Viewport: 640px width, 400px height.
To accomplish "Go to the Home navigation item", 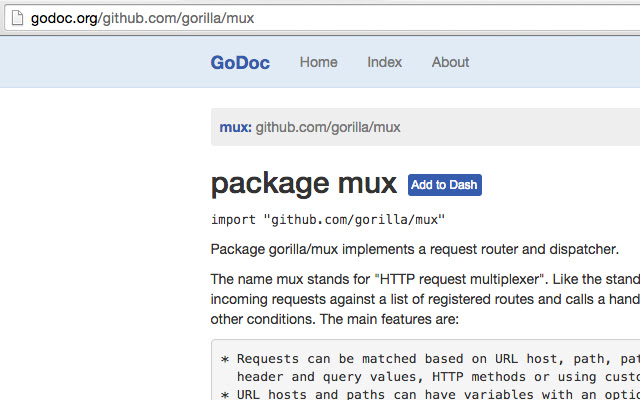I will (318, 62).
